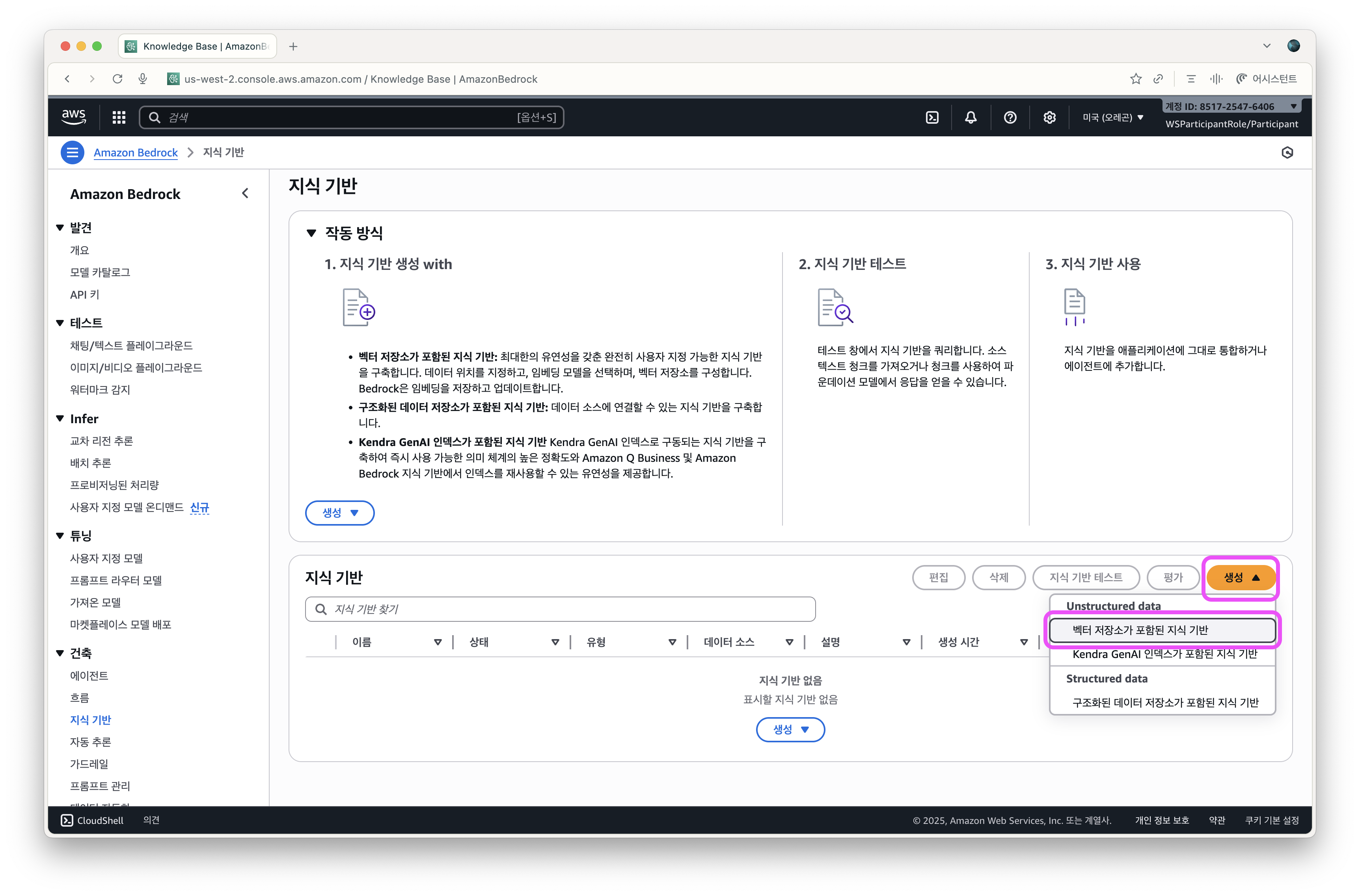This screenshot has width=1360, height=896.
Task: Open 채팅/텍스트 플레이그라운드 in the sidebar
Action: pos(131,345)
